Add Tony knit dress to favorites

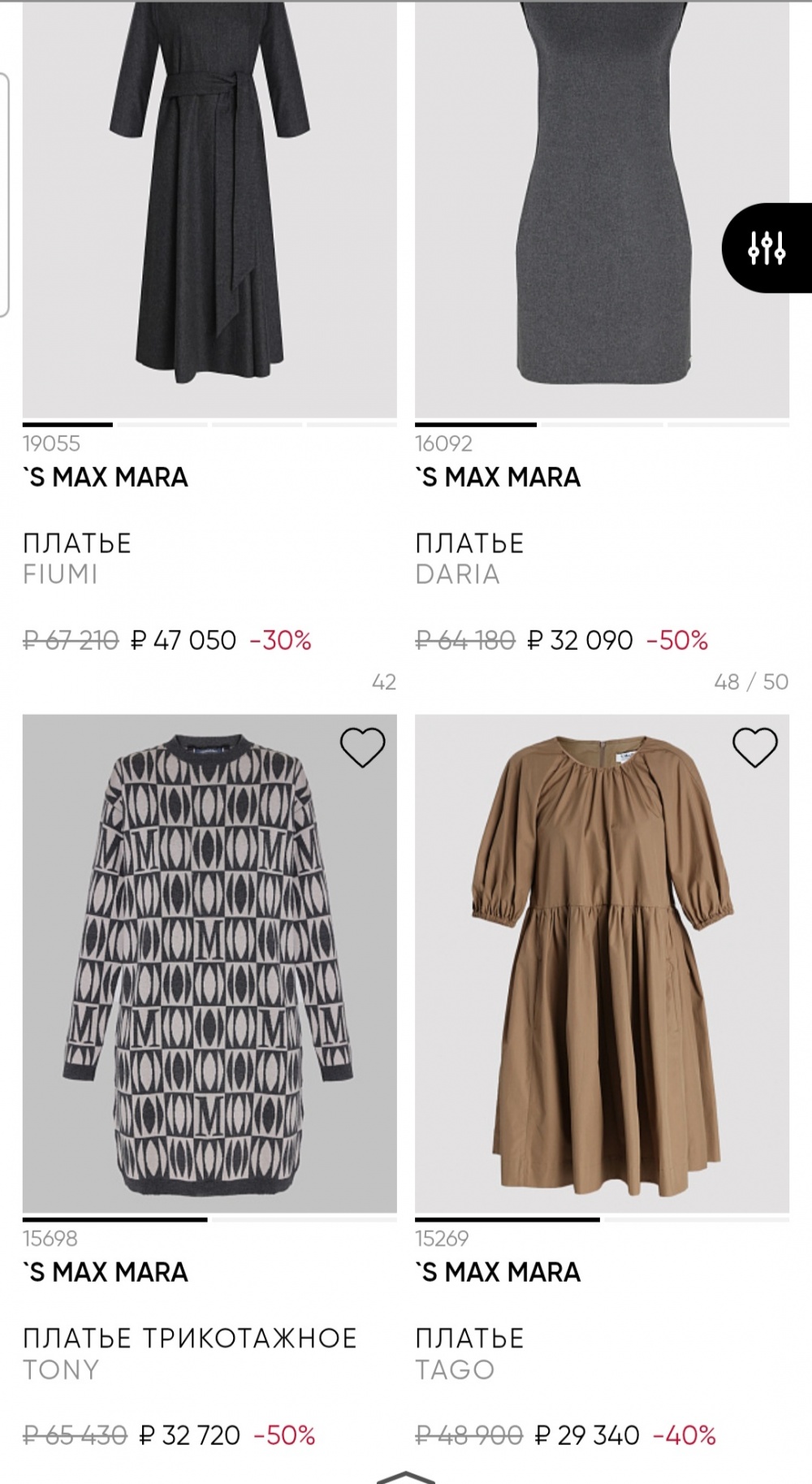[x=362, y=747]
